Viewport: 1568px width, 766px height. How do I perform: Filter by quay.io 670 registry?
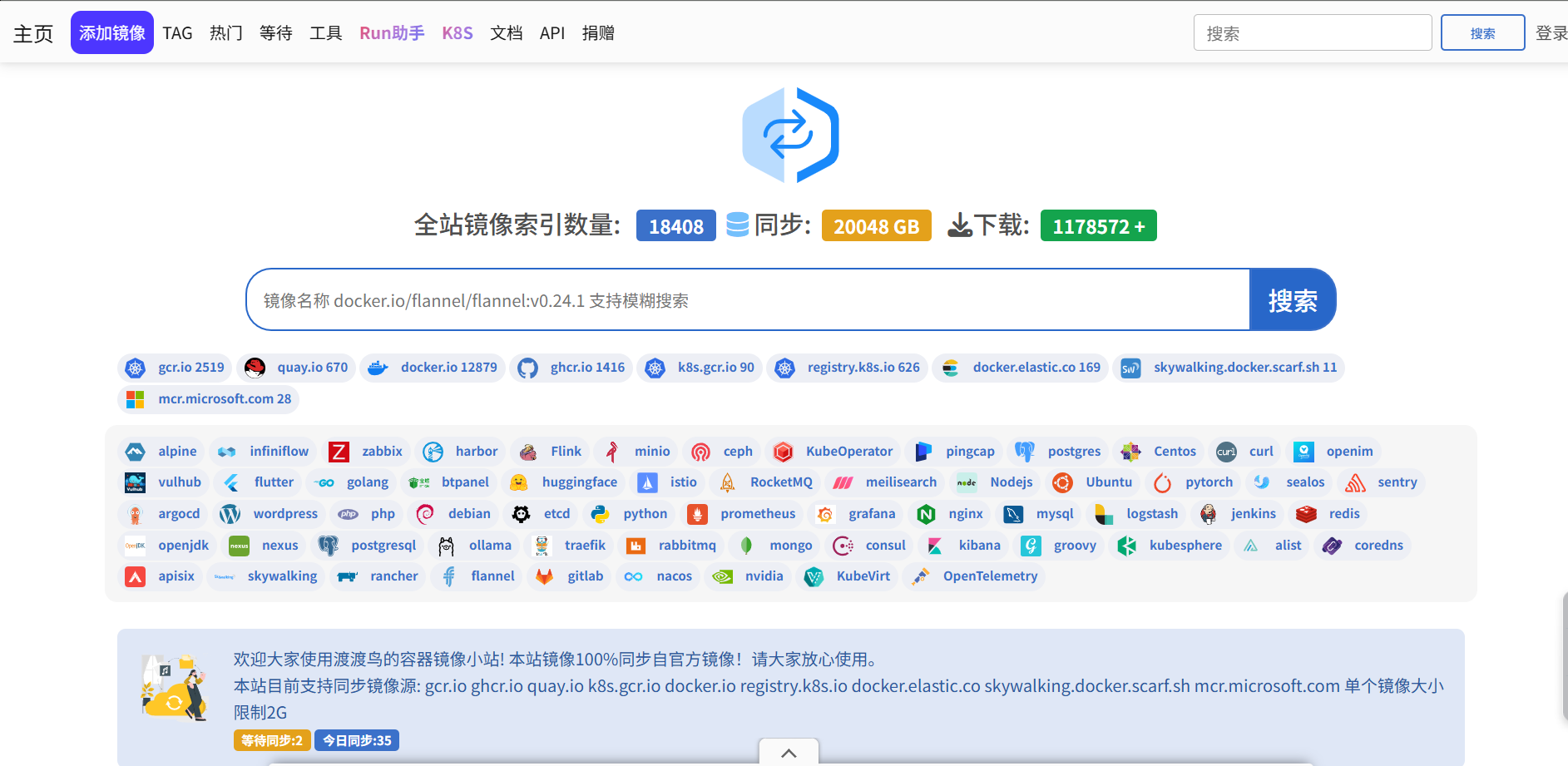296,368
